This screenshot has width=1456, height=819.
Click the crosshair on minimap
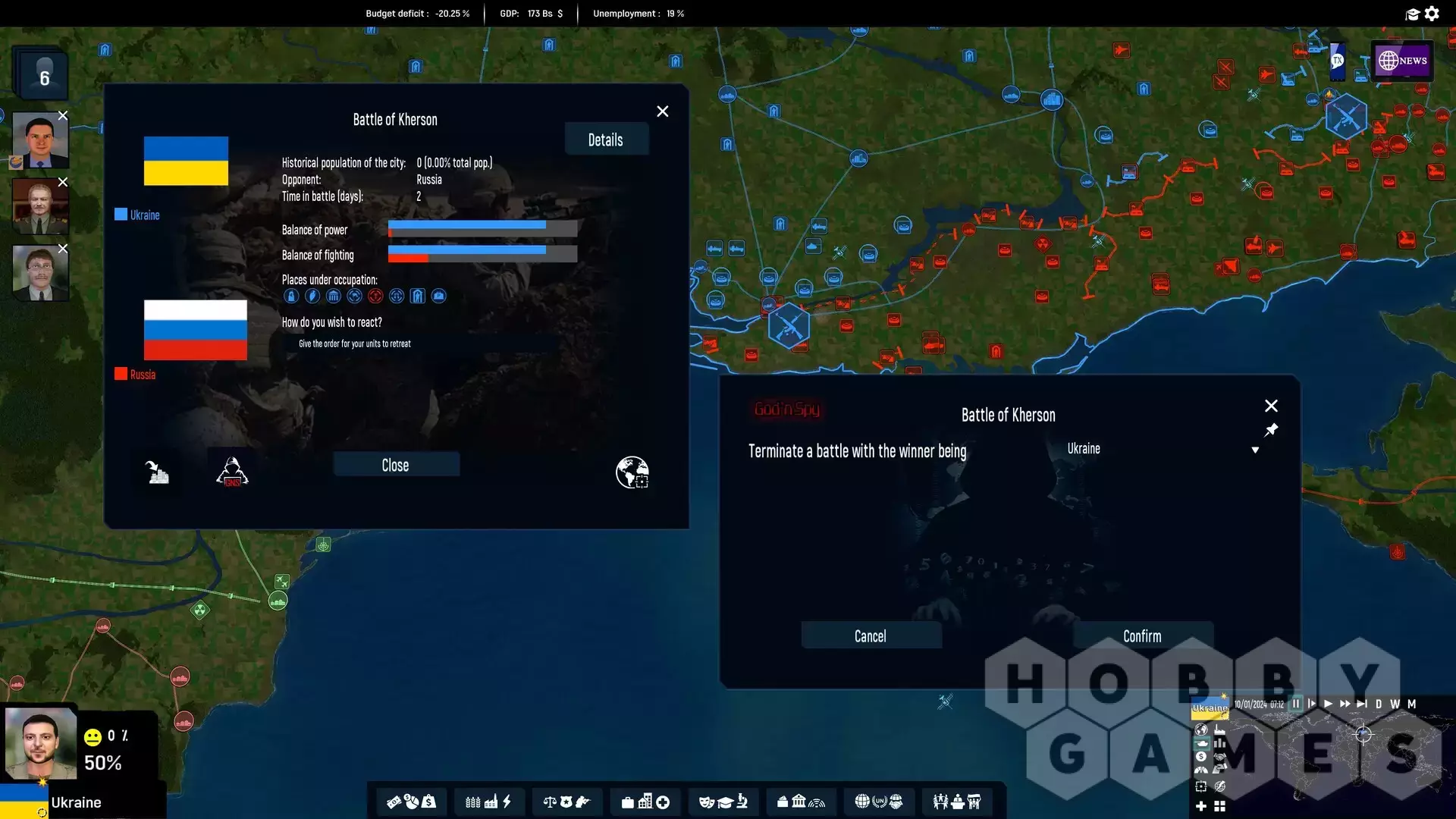pyautogui.click(x=1363, y=734)
